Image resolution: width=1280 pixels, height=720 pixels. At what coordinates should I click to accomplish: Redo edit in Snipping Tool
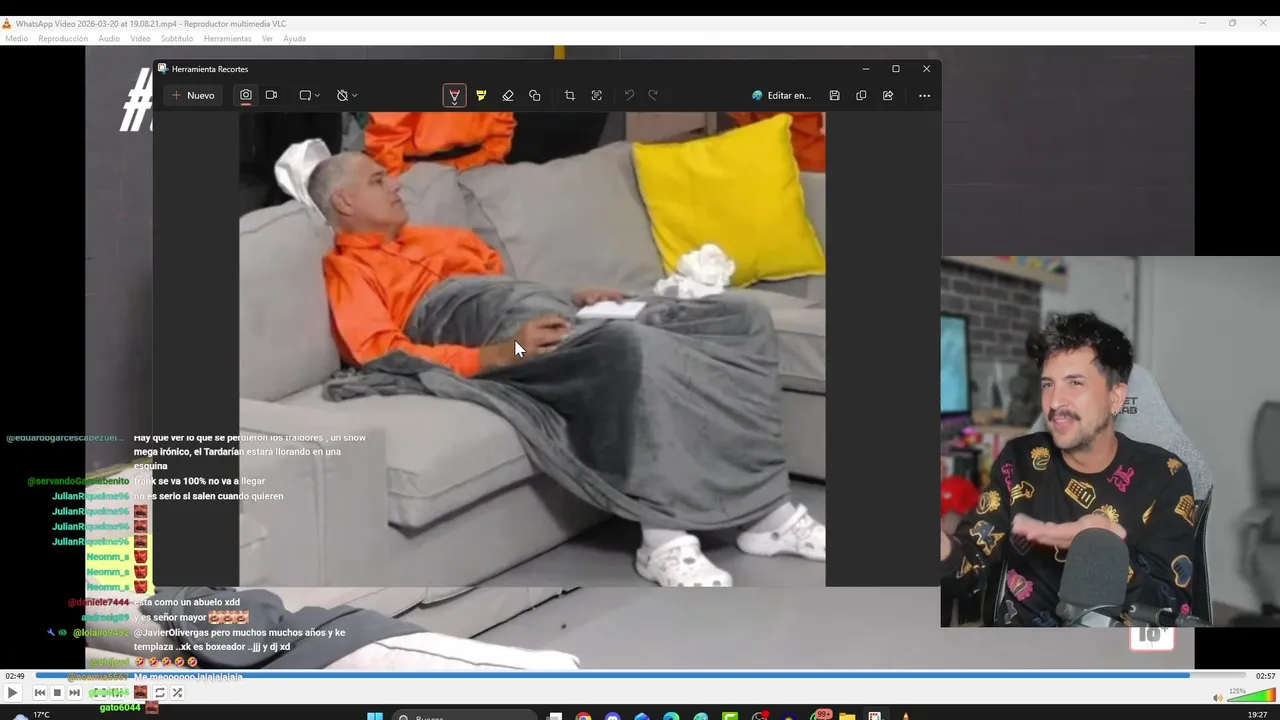click(653, 95)
